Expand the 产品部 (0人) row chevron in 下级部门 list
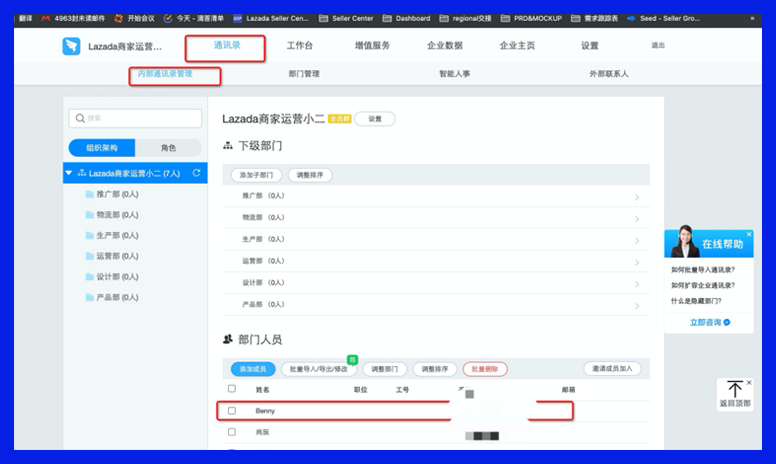776x464 pixels. [x=637, y=306]
